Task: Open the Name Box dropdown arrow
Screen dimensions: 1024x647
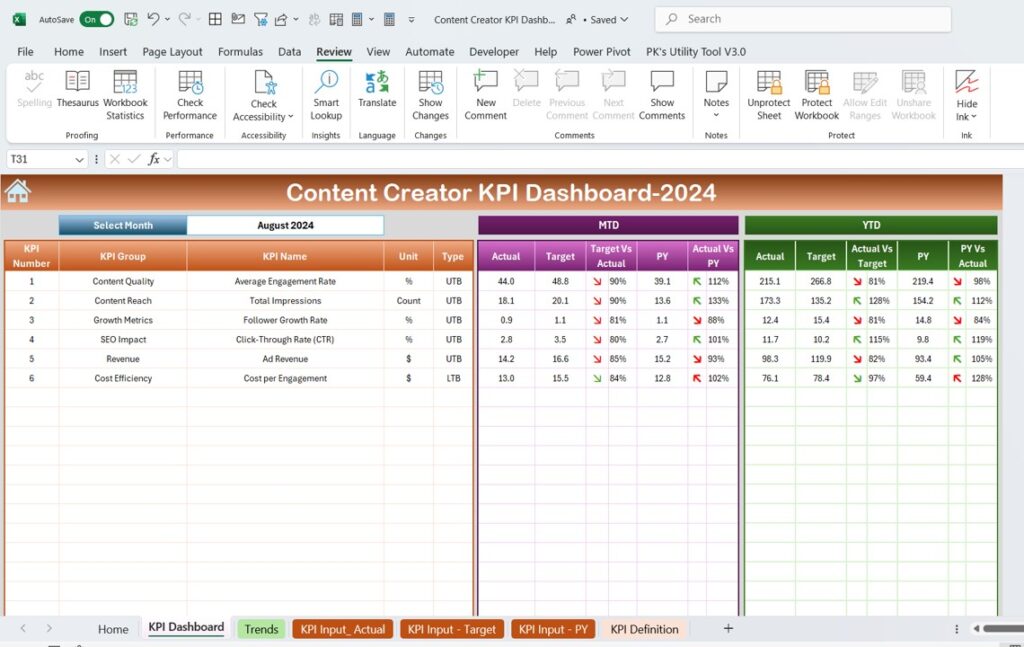Action: click(x=79, y=159)
